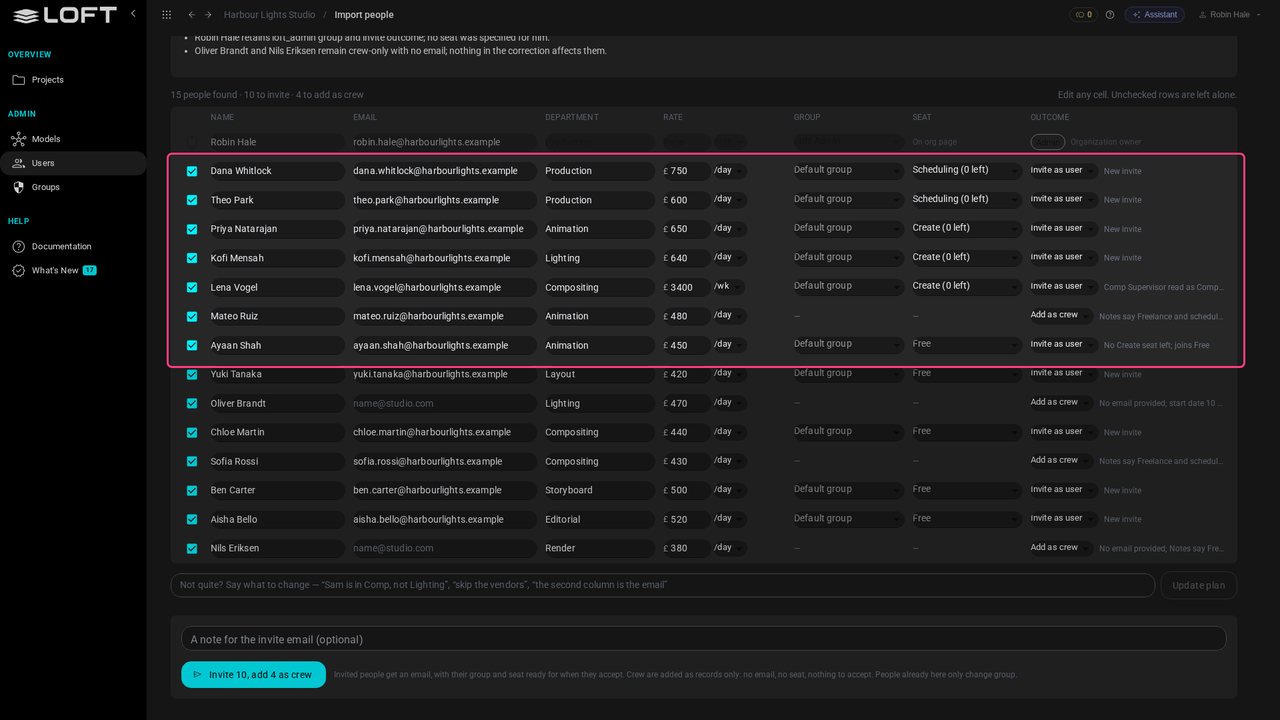Go forward with the right arrow
Image resolution: width=1280 pixels, height=720 pixels.
coord(208,15)
